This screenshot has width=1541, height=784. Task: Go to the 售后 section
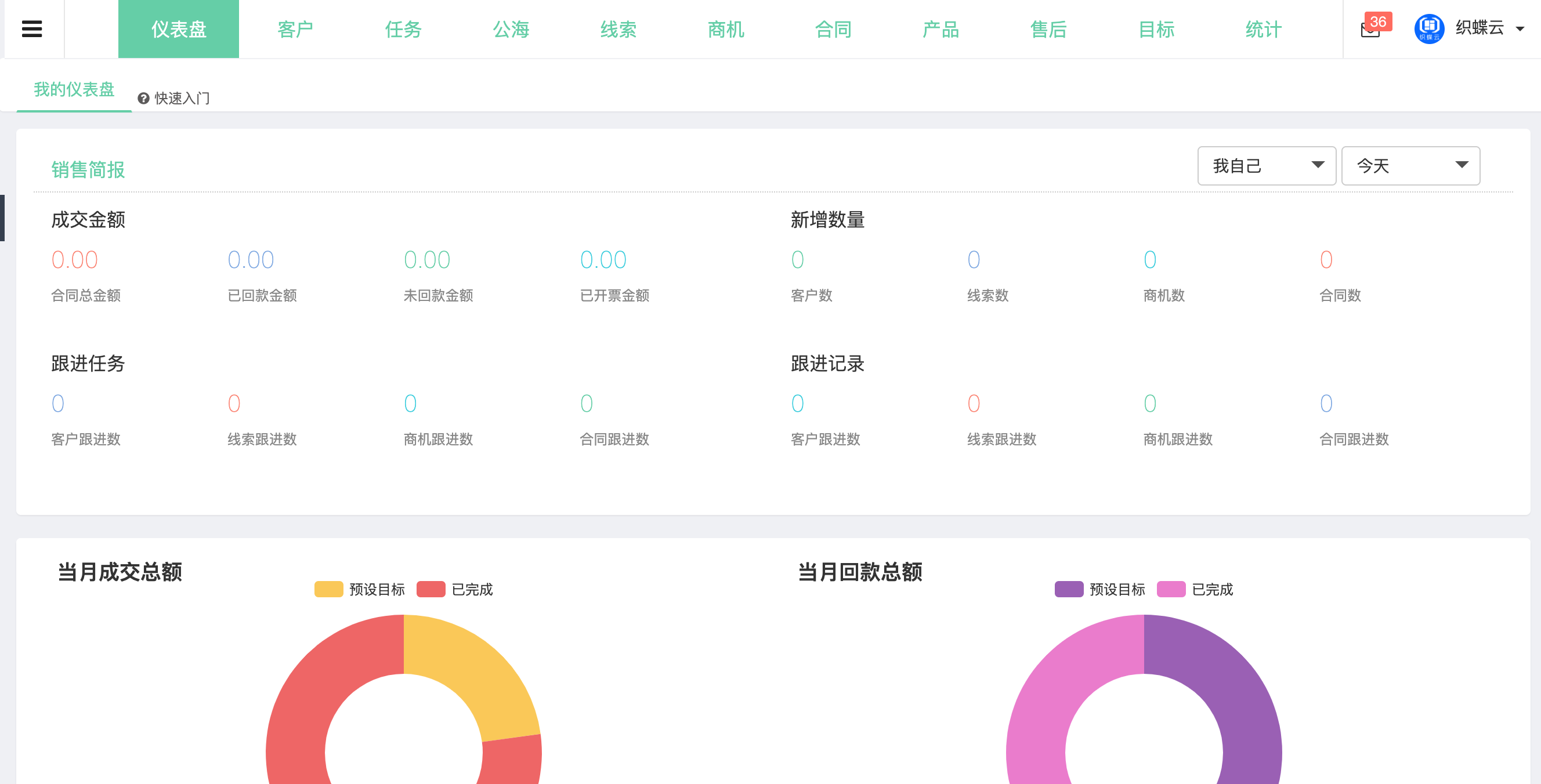pos(1048,29)
